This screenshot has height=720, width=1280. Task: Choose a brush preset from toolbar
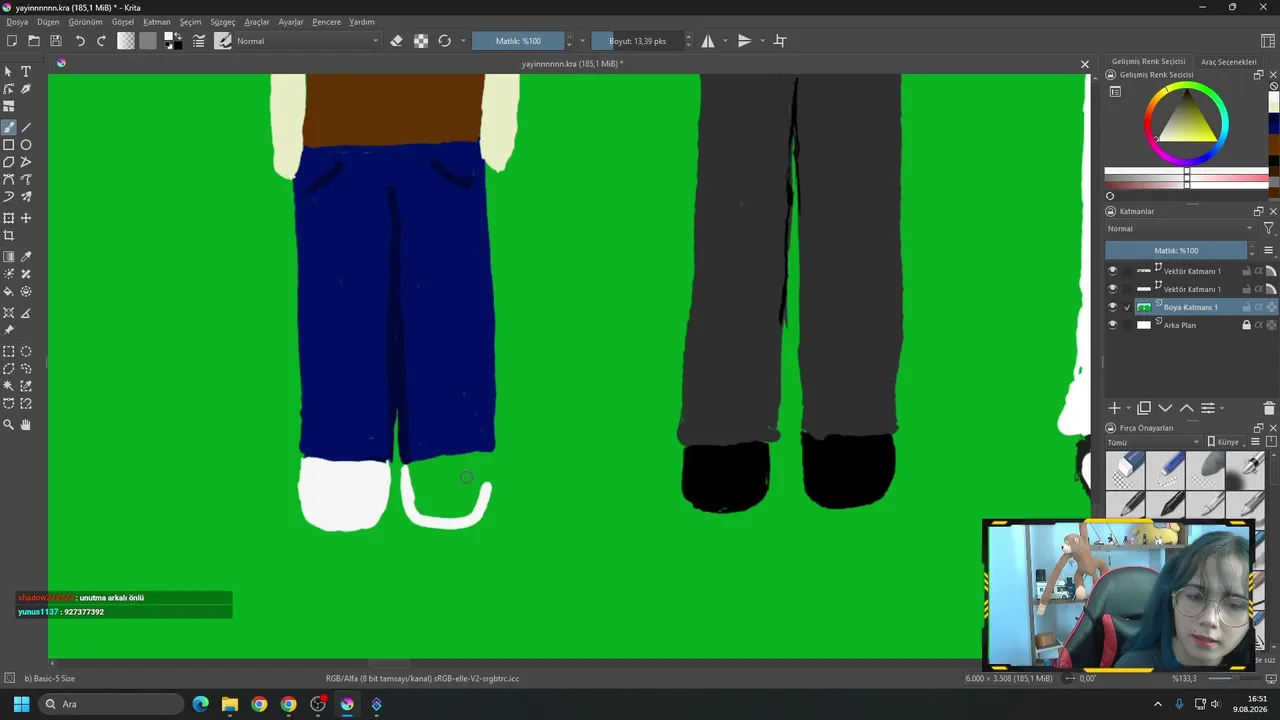pyautogui.click(x=223, y=41)
